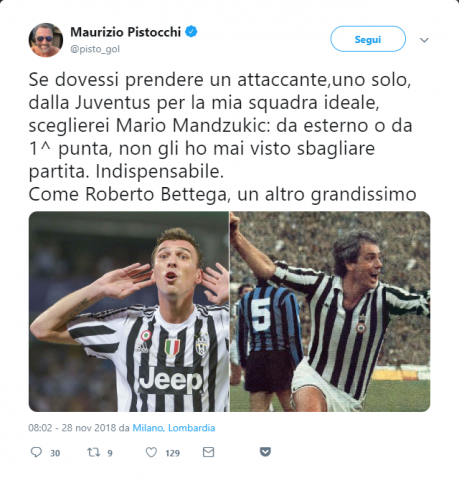This screenshot has width=459, height=480.
Task: Open the Roberto Bettega photo on right
Action: pos(330,311)
